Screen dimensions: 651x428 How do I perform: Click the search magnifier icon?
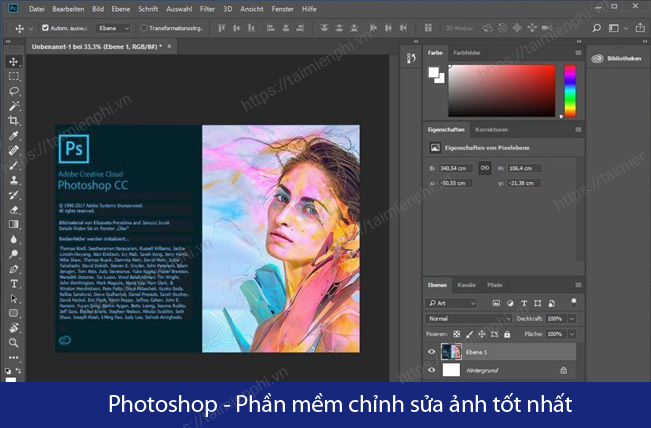coord(596,28)
